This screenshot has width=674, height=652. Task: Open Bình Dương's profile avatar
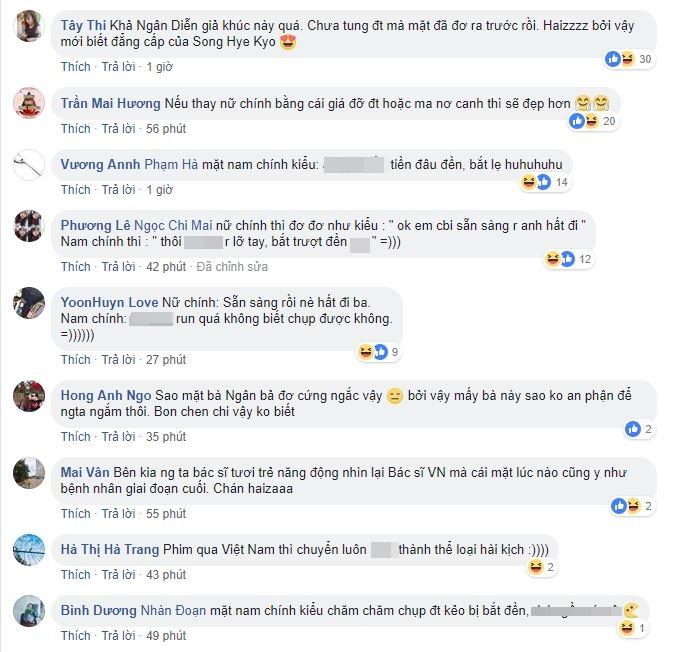[x=29, y=611]
